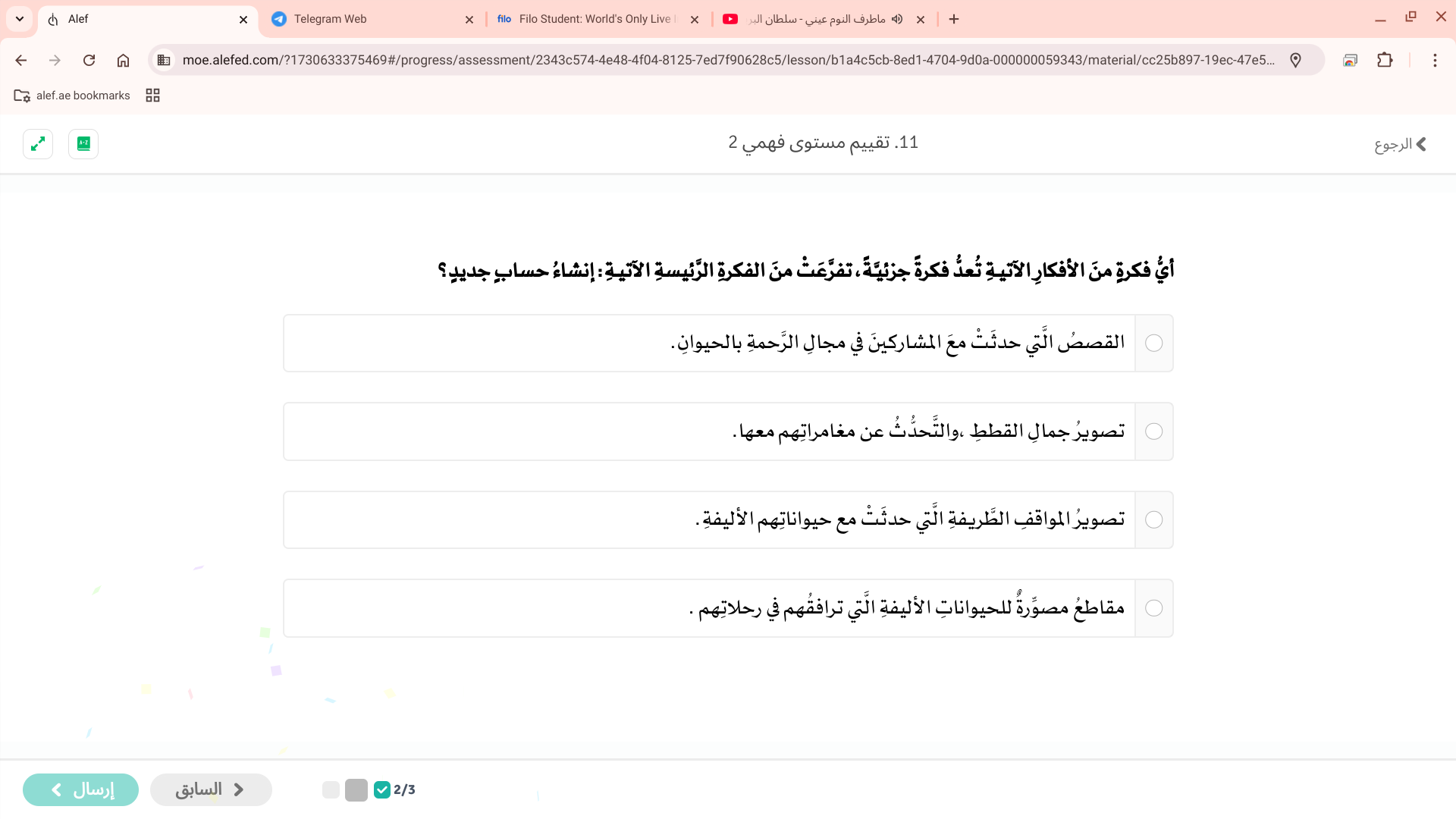Choose the third answer radio option
The image size is (1456, 819).
point(1153,519)
